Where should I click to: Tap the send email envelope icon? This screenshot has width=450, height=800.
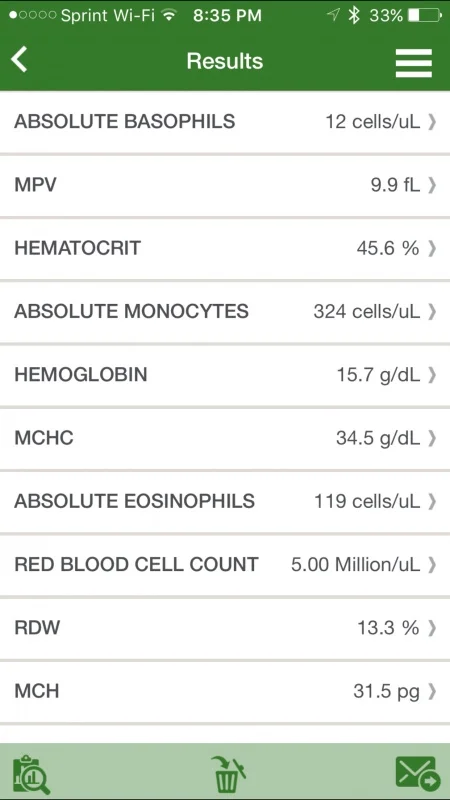tap(417, 773)
